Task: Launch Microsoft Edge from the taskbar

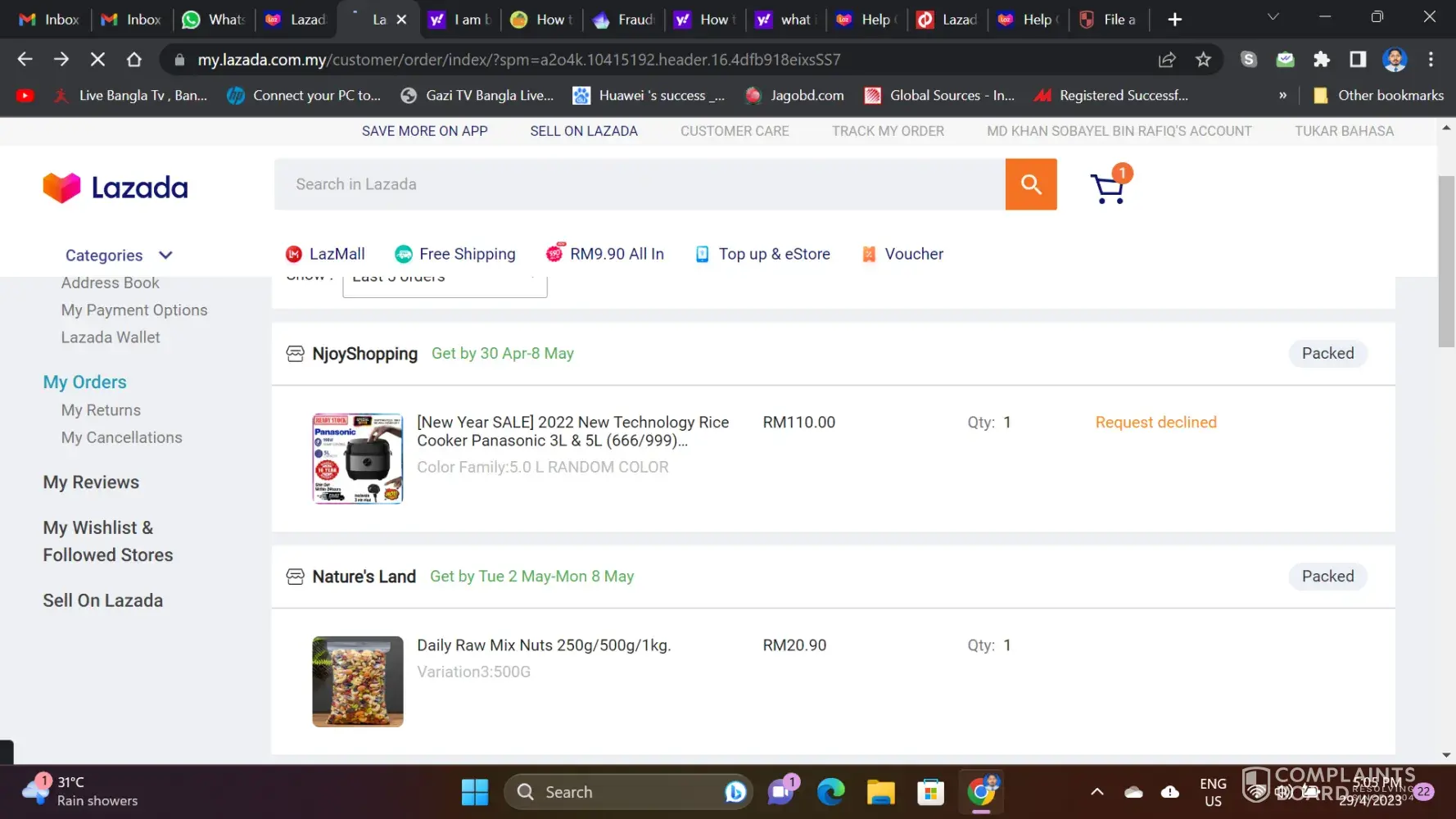Action: point(830,792)
